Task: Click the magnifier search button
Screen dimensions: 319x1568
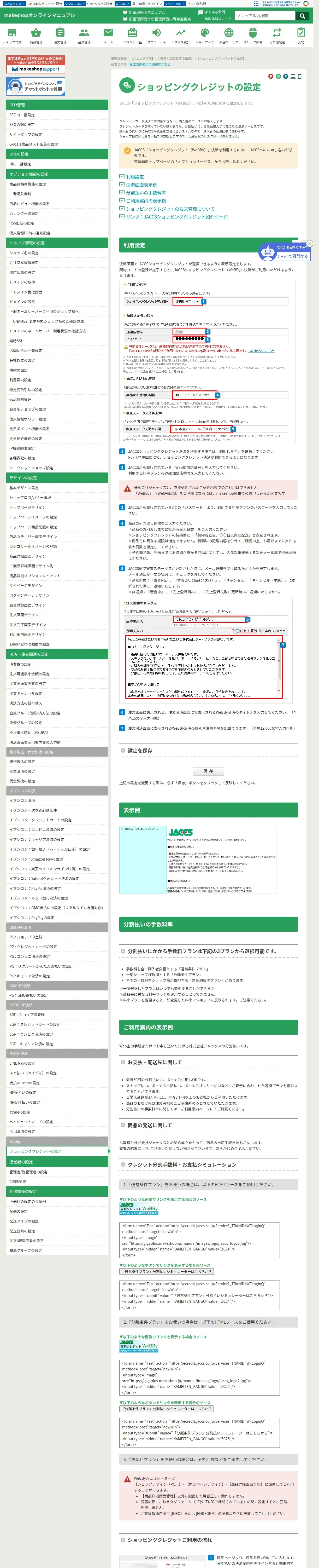Action: [302, 16]
